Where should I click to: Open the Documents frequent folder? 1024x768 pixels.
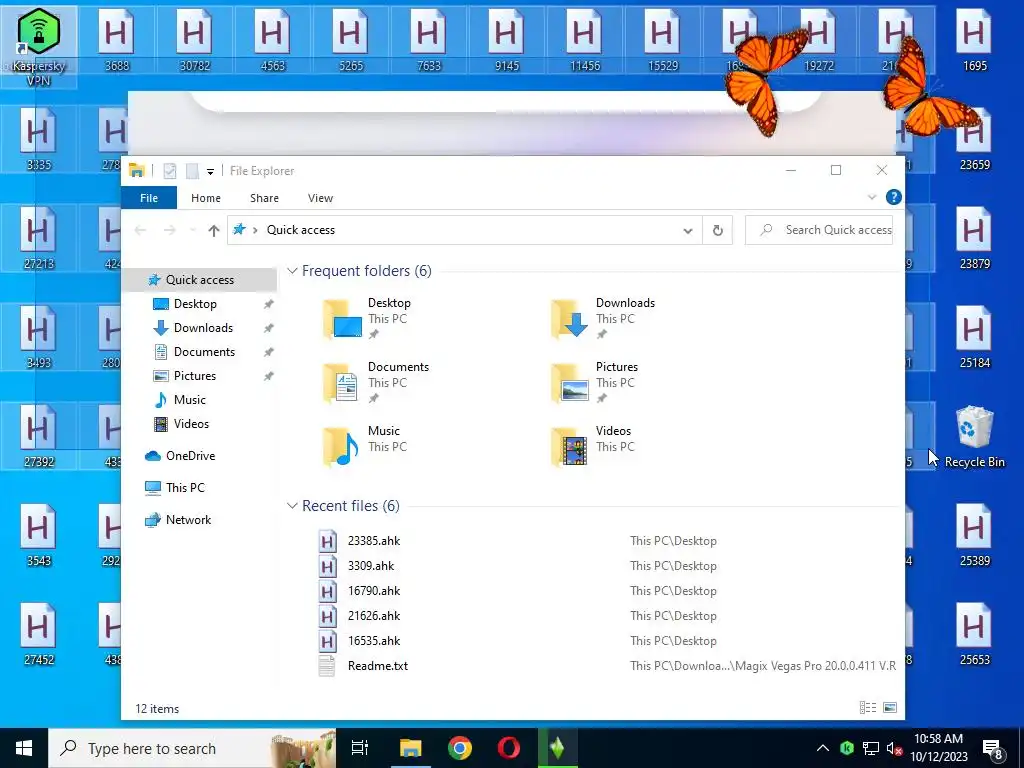click(377, 383)
